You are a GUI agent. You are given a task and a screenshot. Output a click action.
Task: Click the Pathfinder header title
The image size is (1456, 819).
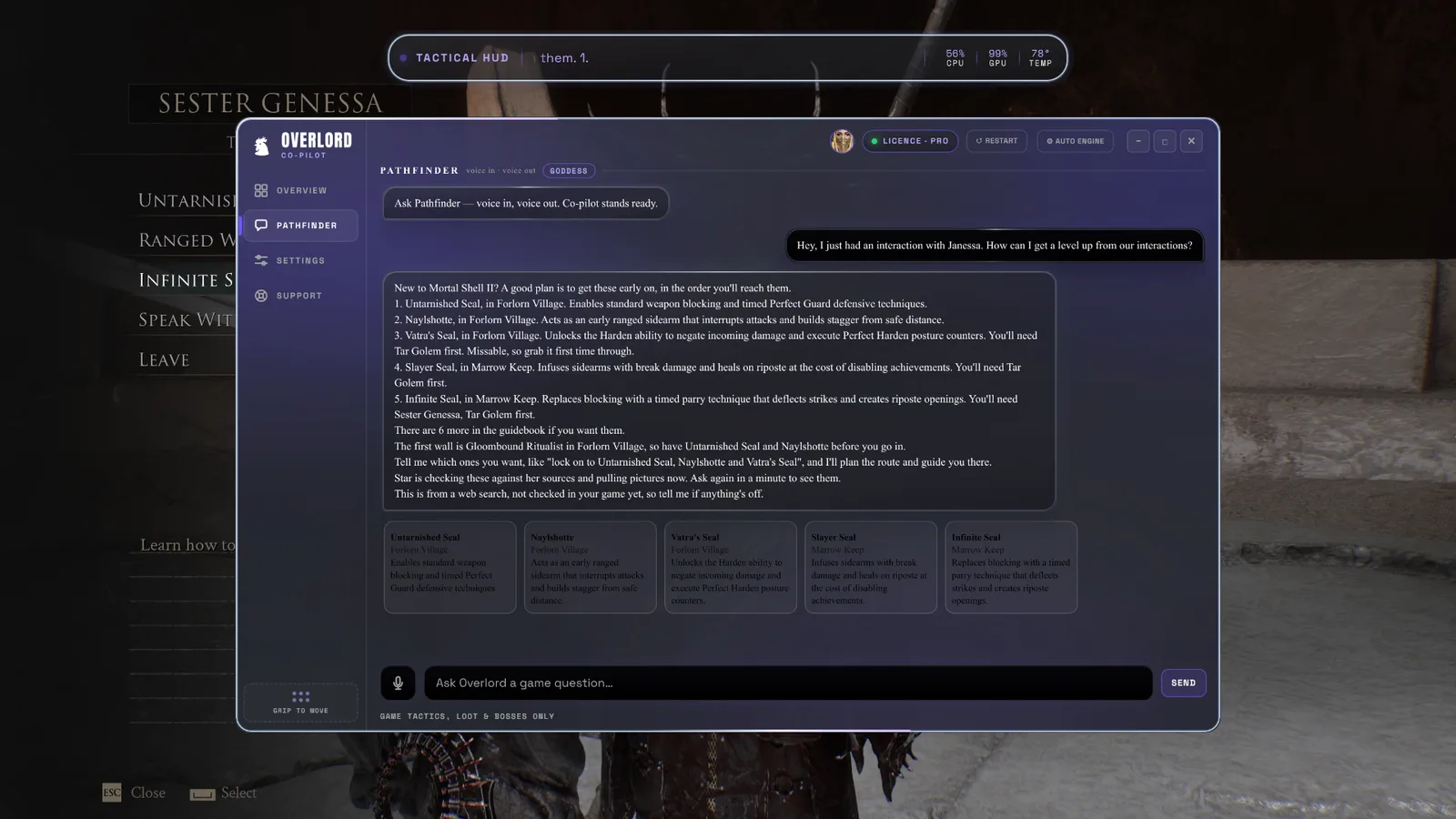tap(420, 170)
